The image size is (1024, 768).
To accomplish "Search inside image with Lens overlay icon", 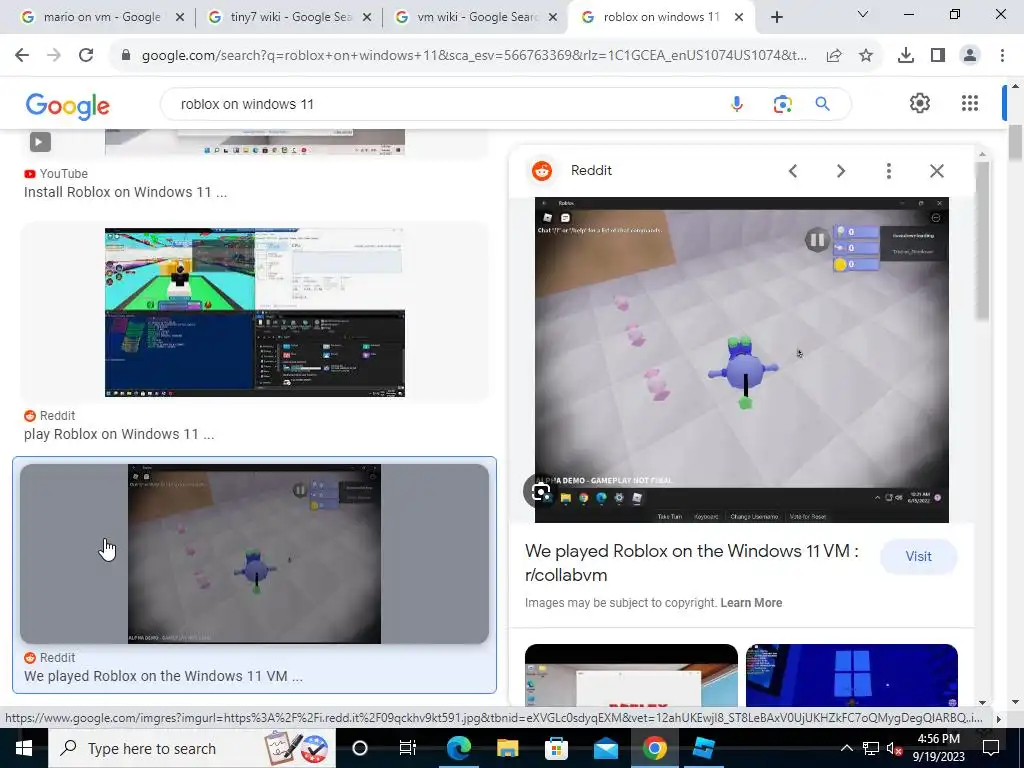I will pyautogui.click(x=541, y=492).
